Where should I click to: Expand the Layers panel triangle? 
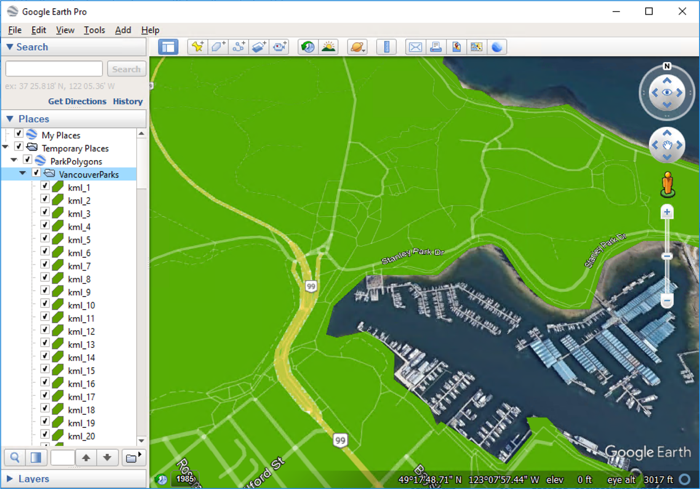click(x=9, y=479)
